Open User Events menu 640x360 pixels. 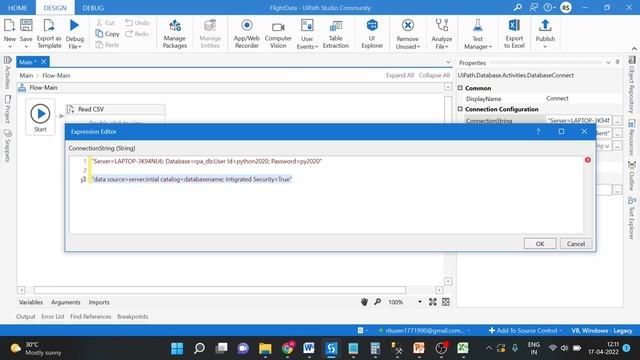307,34
